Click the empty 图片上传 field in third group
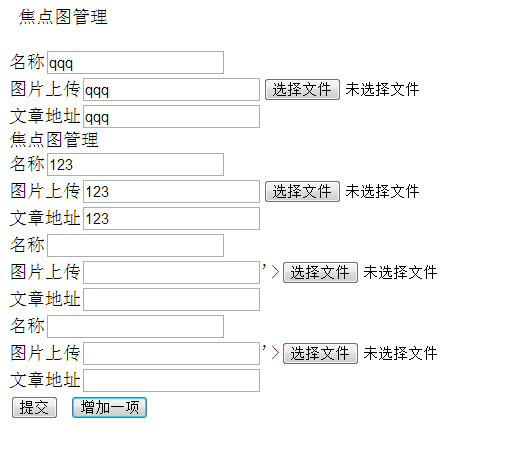The height and width of the screenshot is (471, 508). coord(171,272)
